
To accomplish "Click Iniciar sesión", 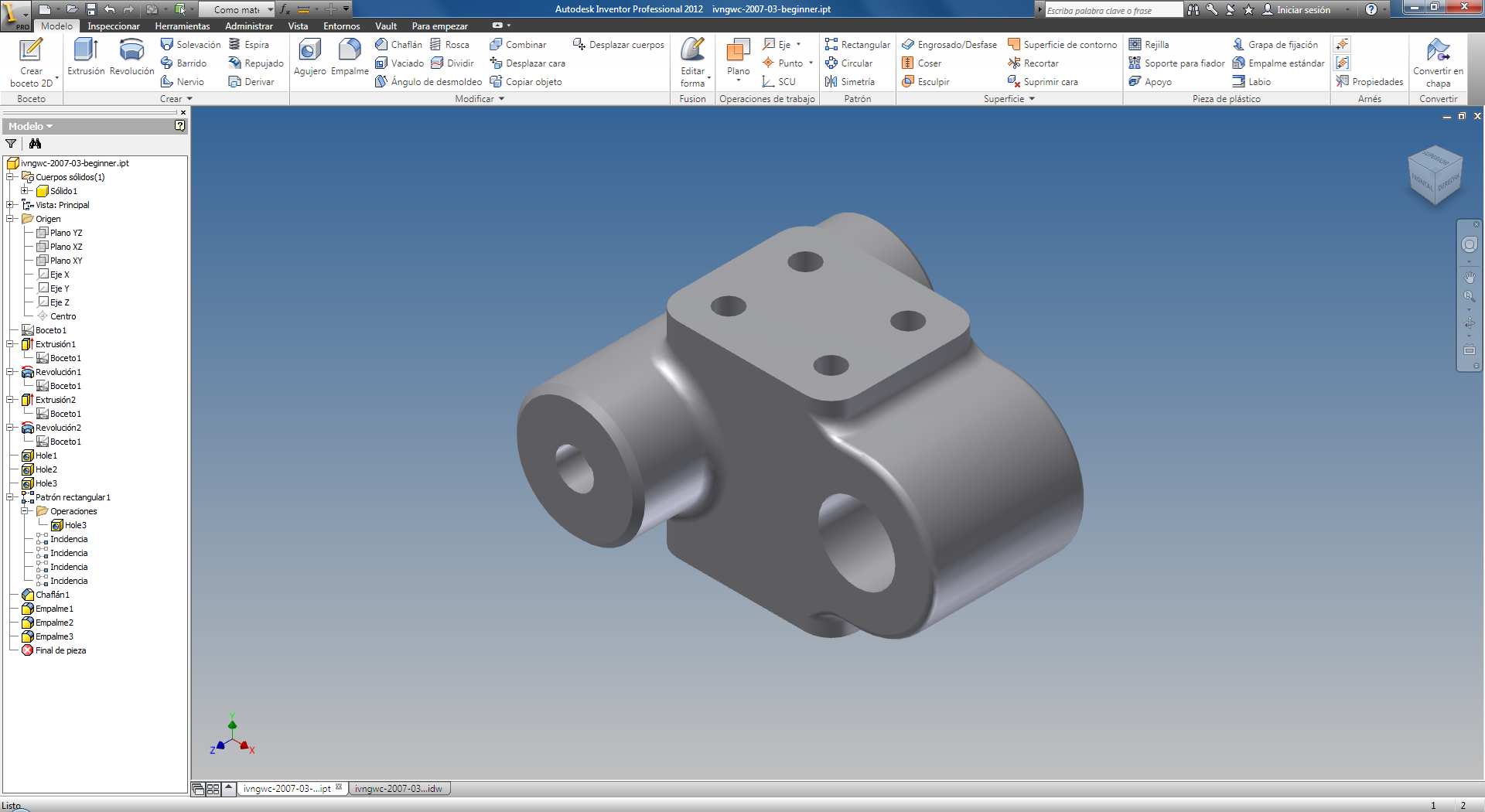I will (x=1296, y=9).
